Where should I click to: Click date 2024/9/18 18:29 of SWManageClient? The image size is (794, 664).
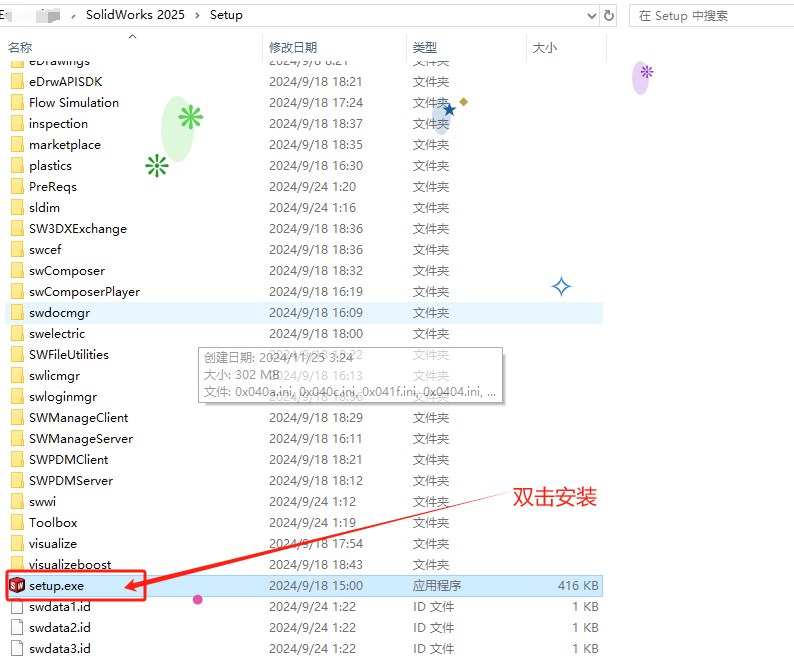pyautogui.click(x=316, y=418)
